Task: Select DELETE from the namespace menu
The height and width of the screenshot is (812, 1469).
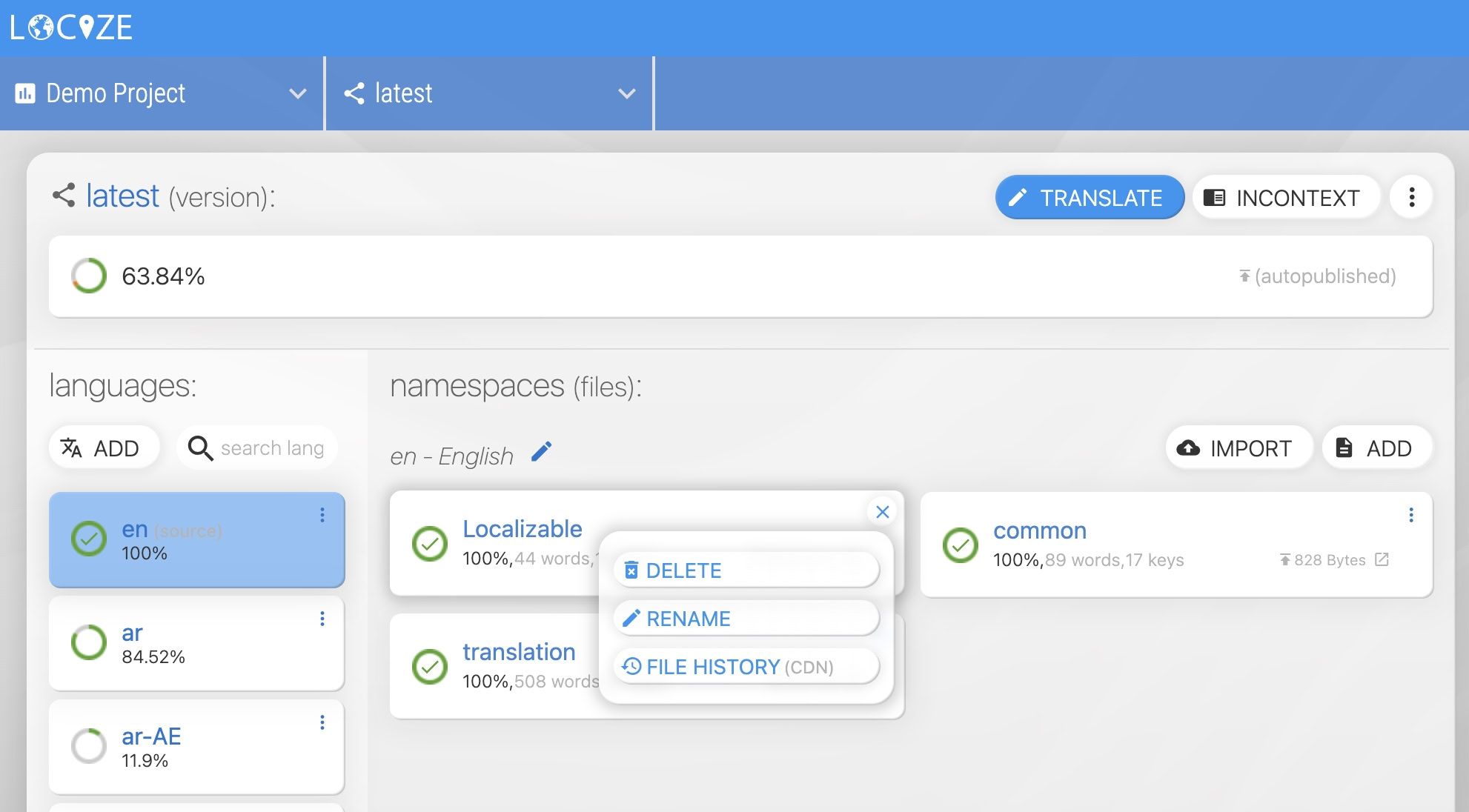Action: pyautogui.click(x=746, y=570)
